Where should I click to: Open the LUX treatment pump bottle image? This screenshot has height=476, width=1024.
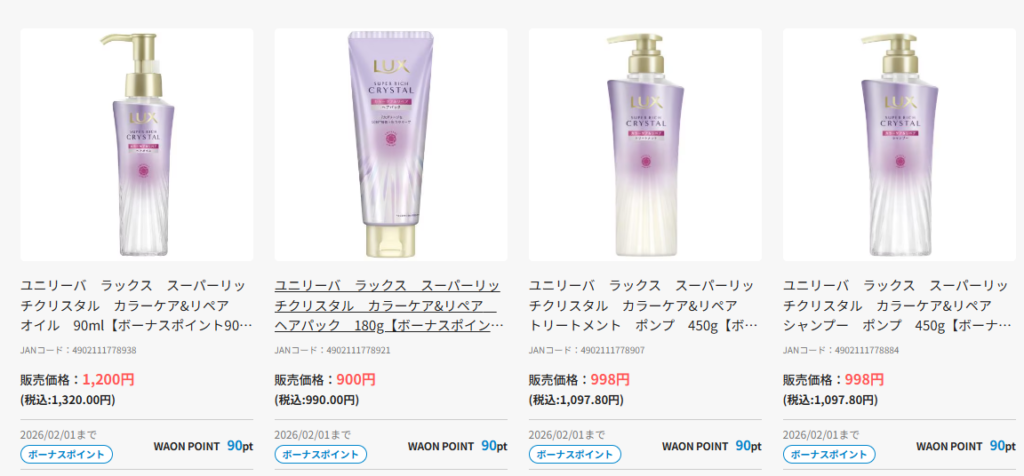coord(645,144)
